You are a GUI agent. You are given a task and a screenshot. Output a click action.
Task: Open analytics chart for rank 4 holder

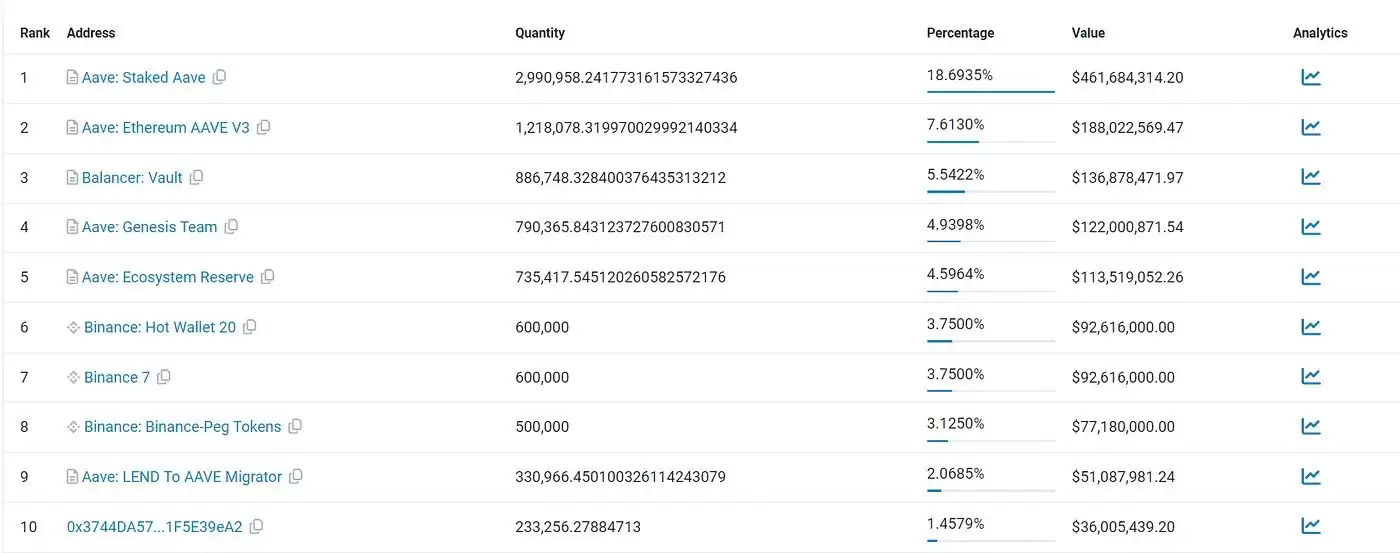coord(1310,227)
